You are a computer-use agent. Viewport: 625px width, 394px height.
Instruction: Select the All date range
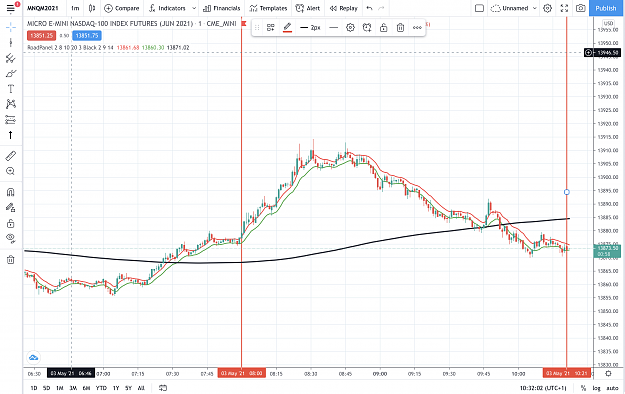pos(141,388)
